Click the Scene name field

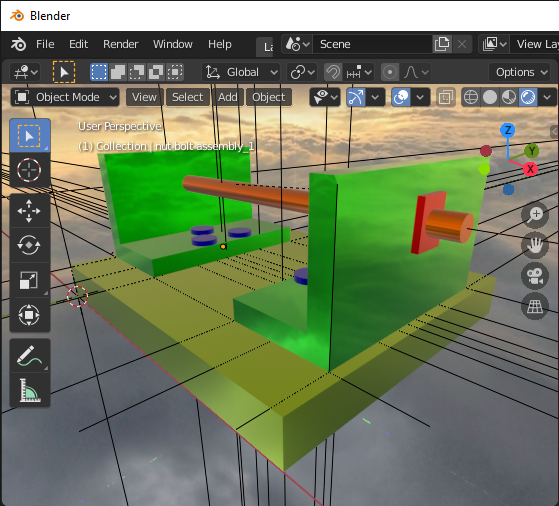(373, 44)
